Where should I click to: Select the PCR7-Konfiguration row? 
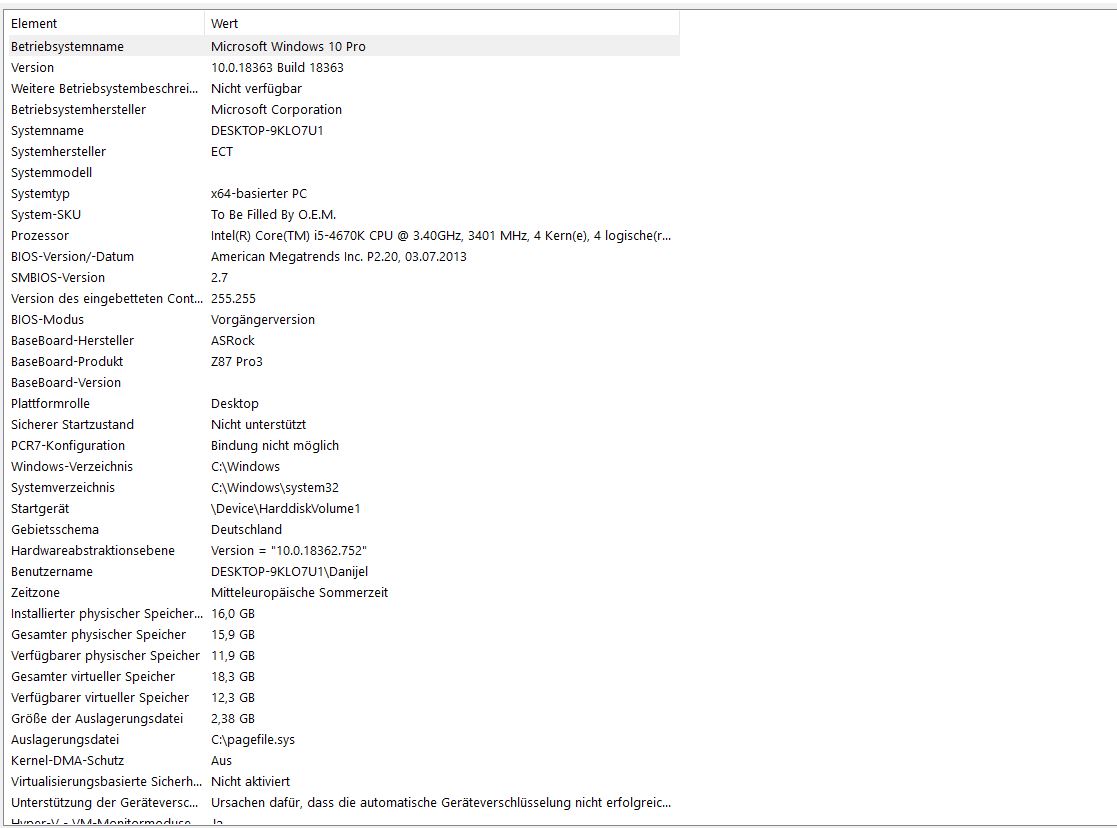pyautogui.click(x=343, y=446)
